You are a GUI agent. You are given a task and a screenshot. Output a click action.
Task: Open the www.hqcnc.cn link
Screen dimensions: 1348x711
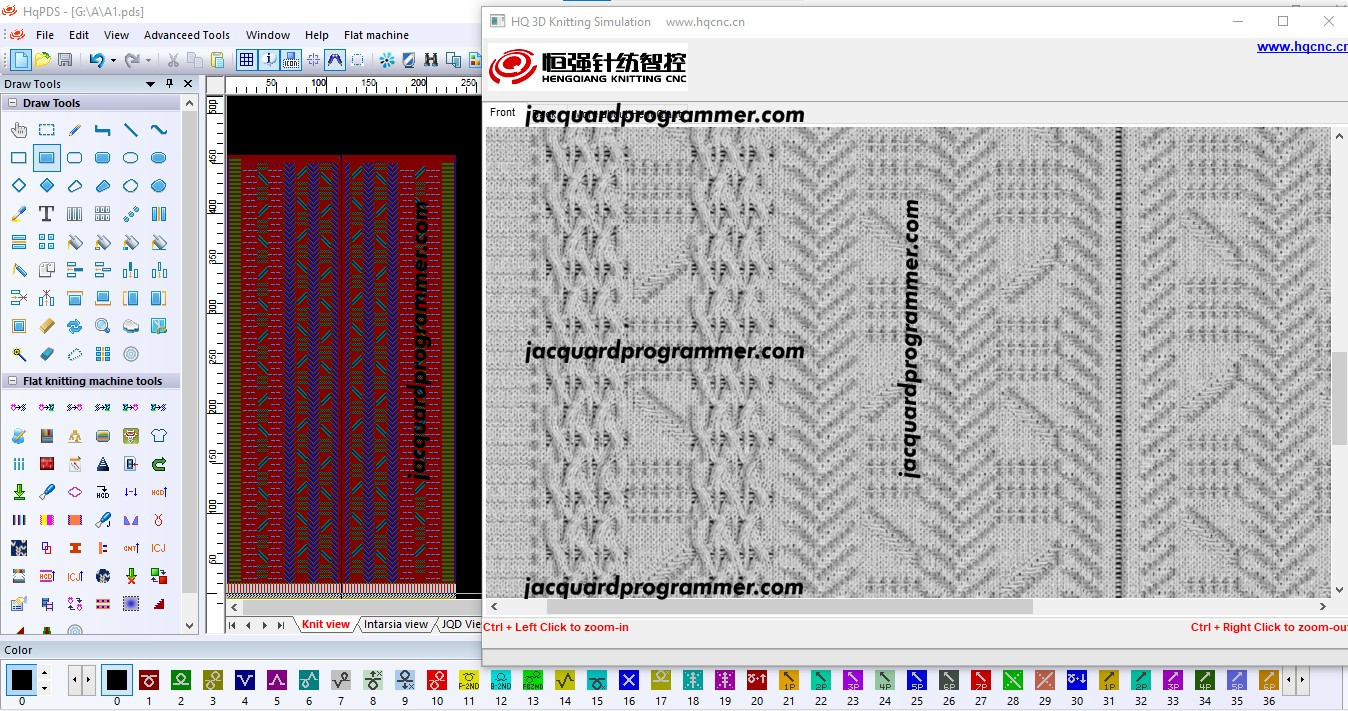pos(1302,46)
